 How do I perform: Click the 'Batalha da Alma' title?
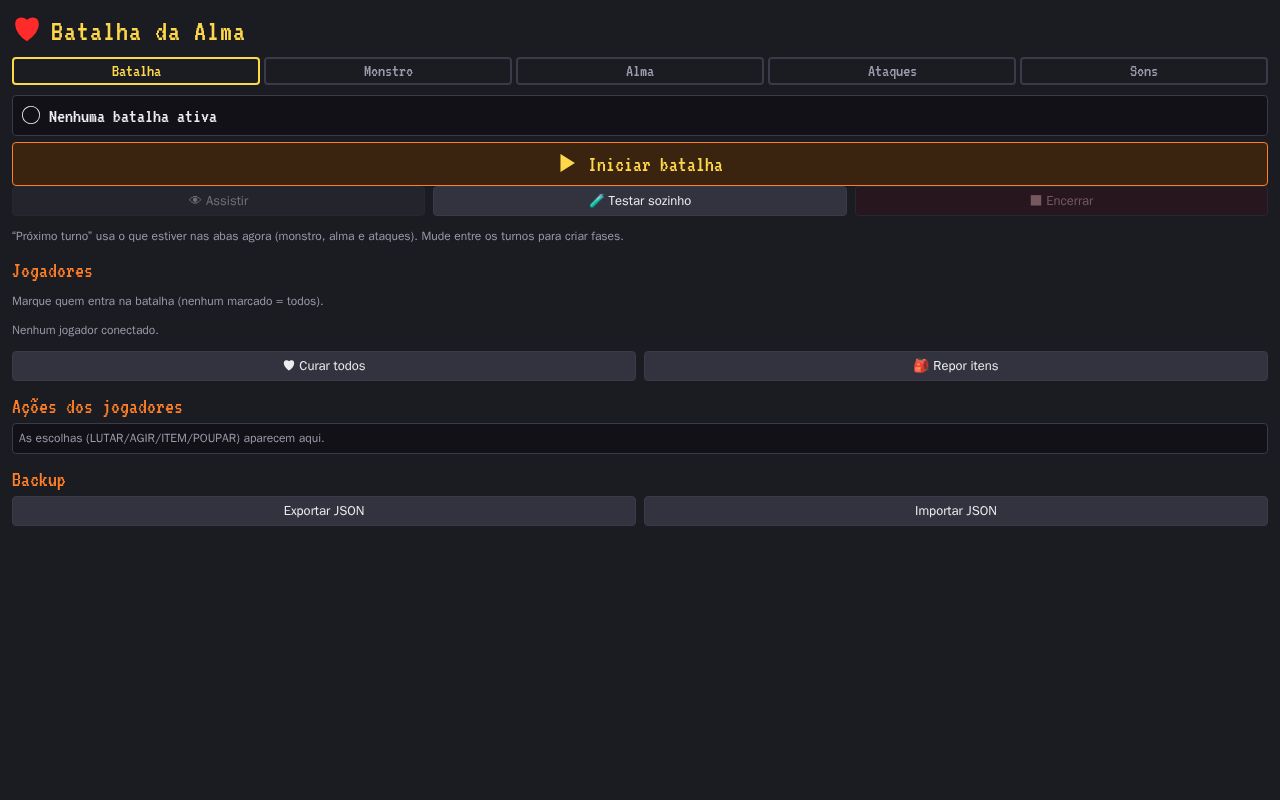(x=148, y=32)
